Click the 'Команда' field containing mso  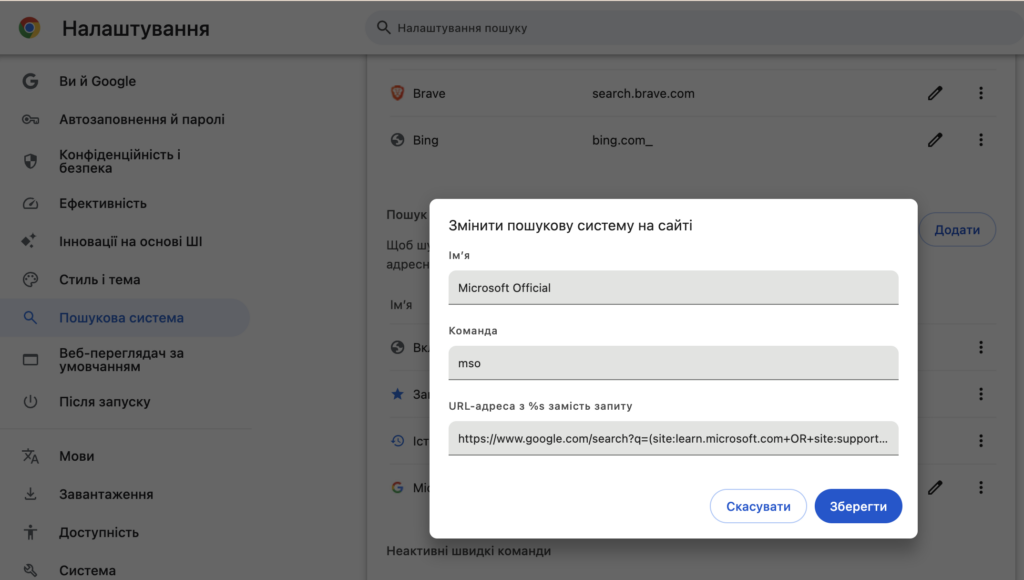click(x=673, y=363)
